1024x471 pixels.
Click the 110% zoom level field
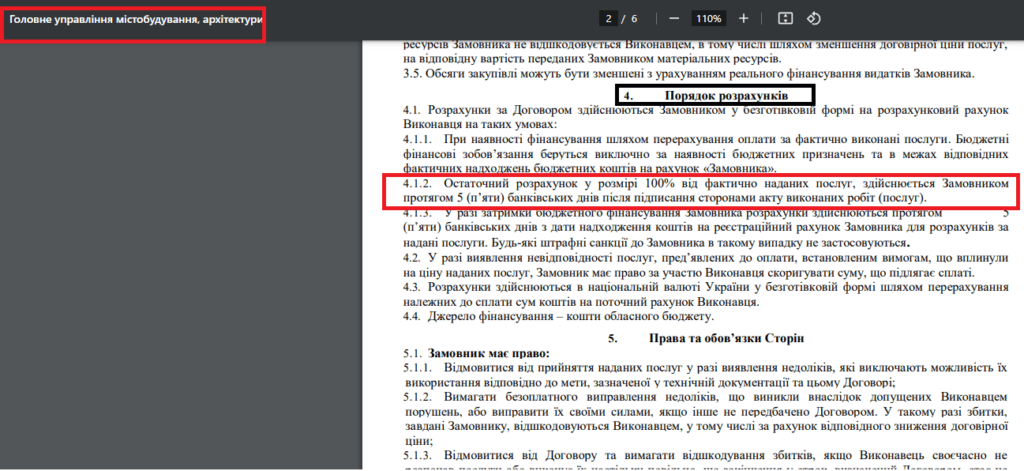click(x=708, y=19)
